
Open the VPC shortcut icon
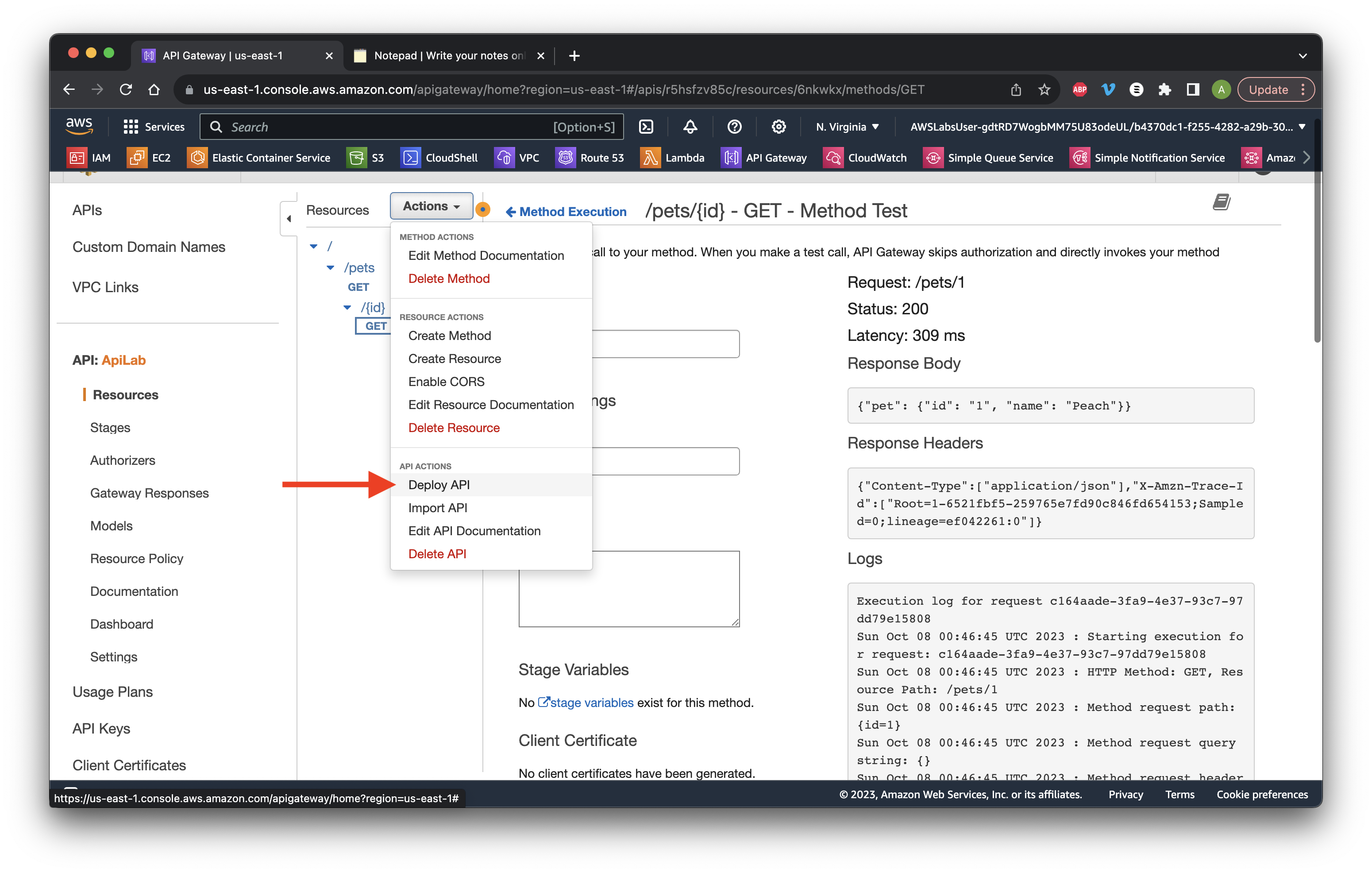(x=504, y=158)
